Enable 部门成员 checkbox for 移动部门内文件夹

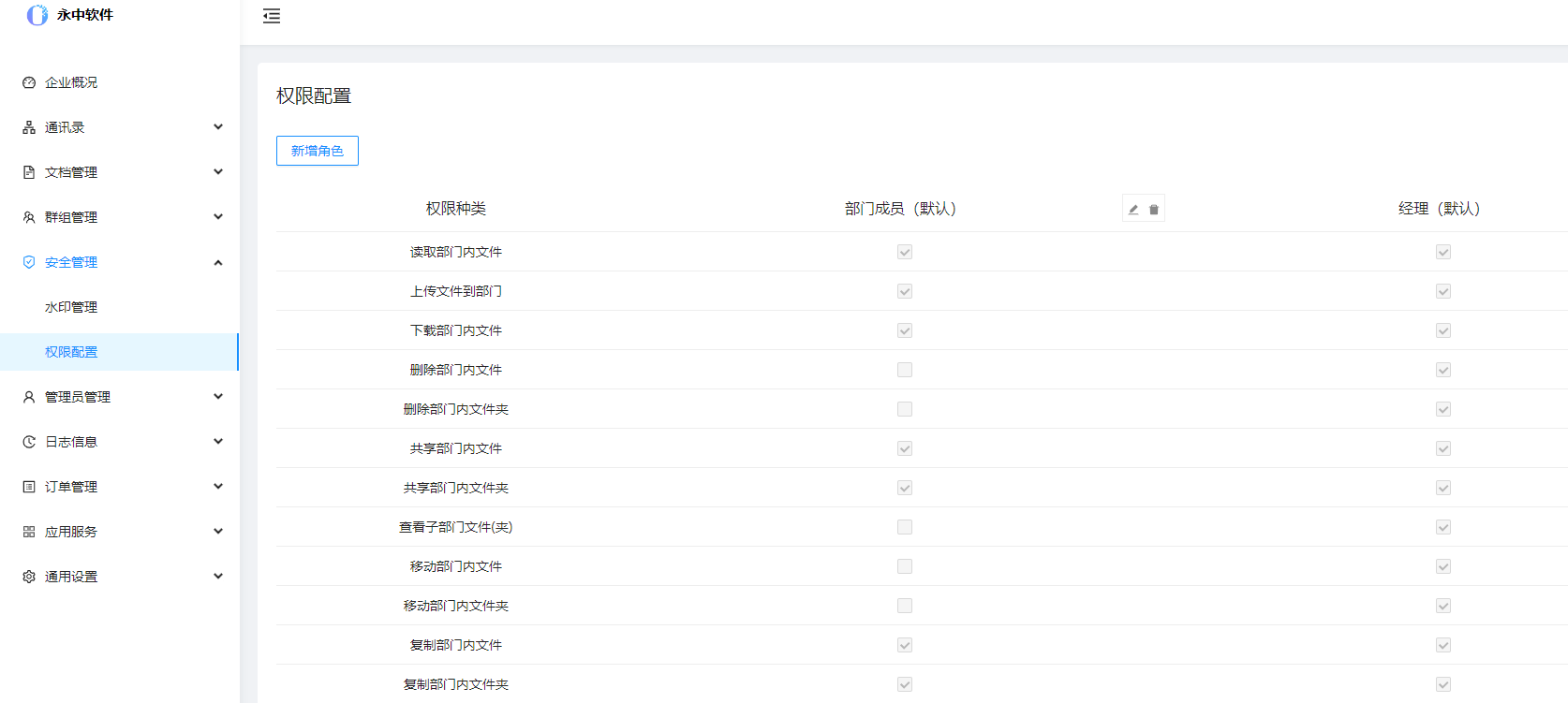click(x=905, y=606)
